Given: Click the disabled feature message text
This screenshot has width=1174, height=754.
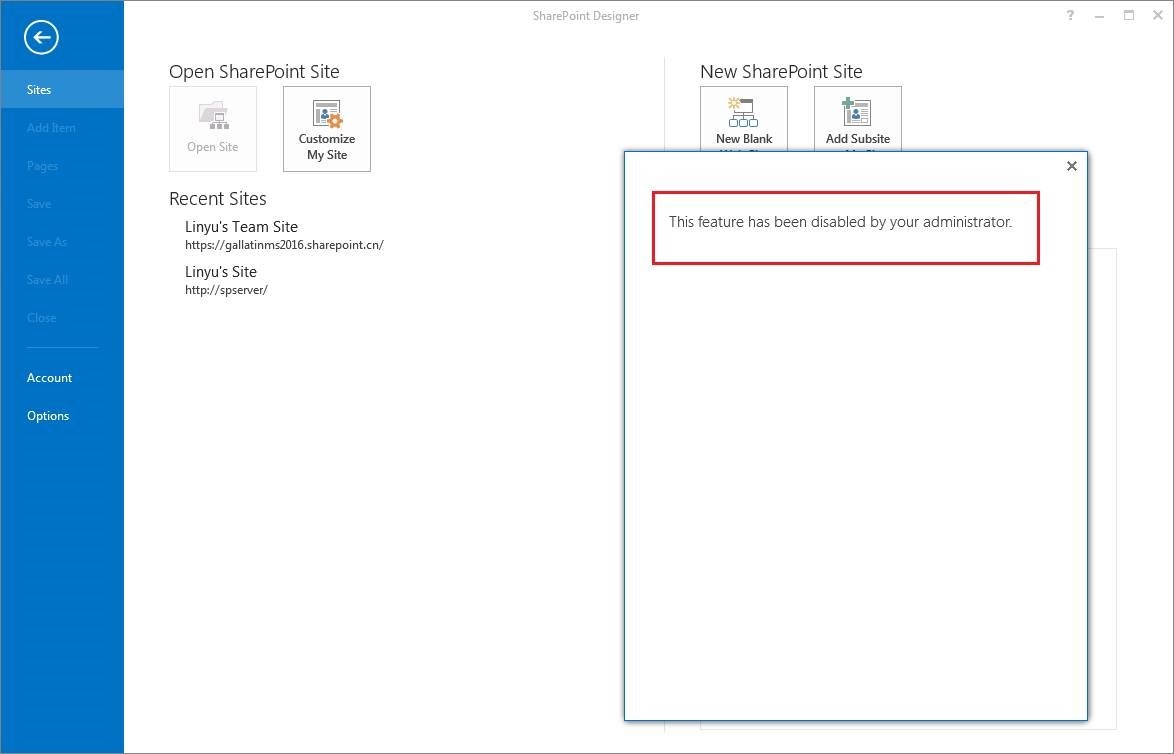Looking at the screenshot, I should pos(840,222).
